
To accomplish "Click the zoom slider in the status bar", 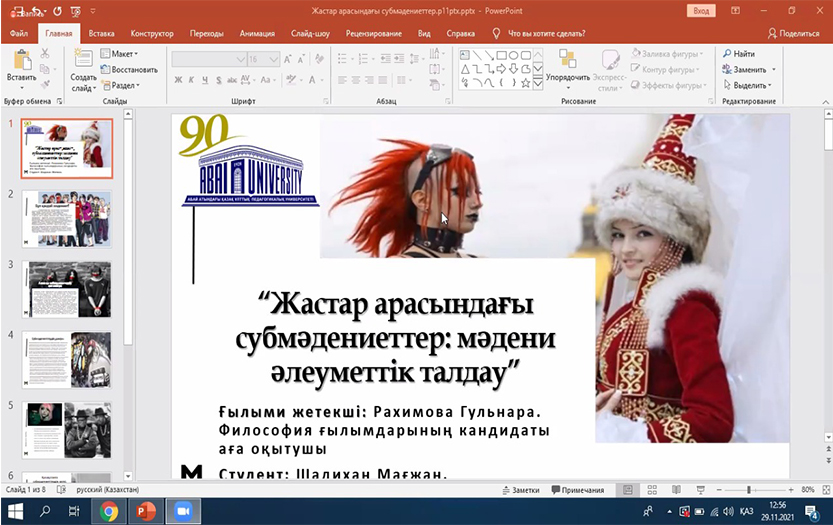I will click(x=750, y=490).
